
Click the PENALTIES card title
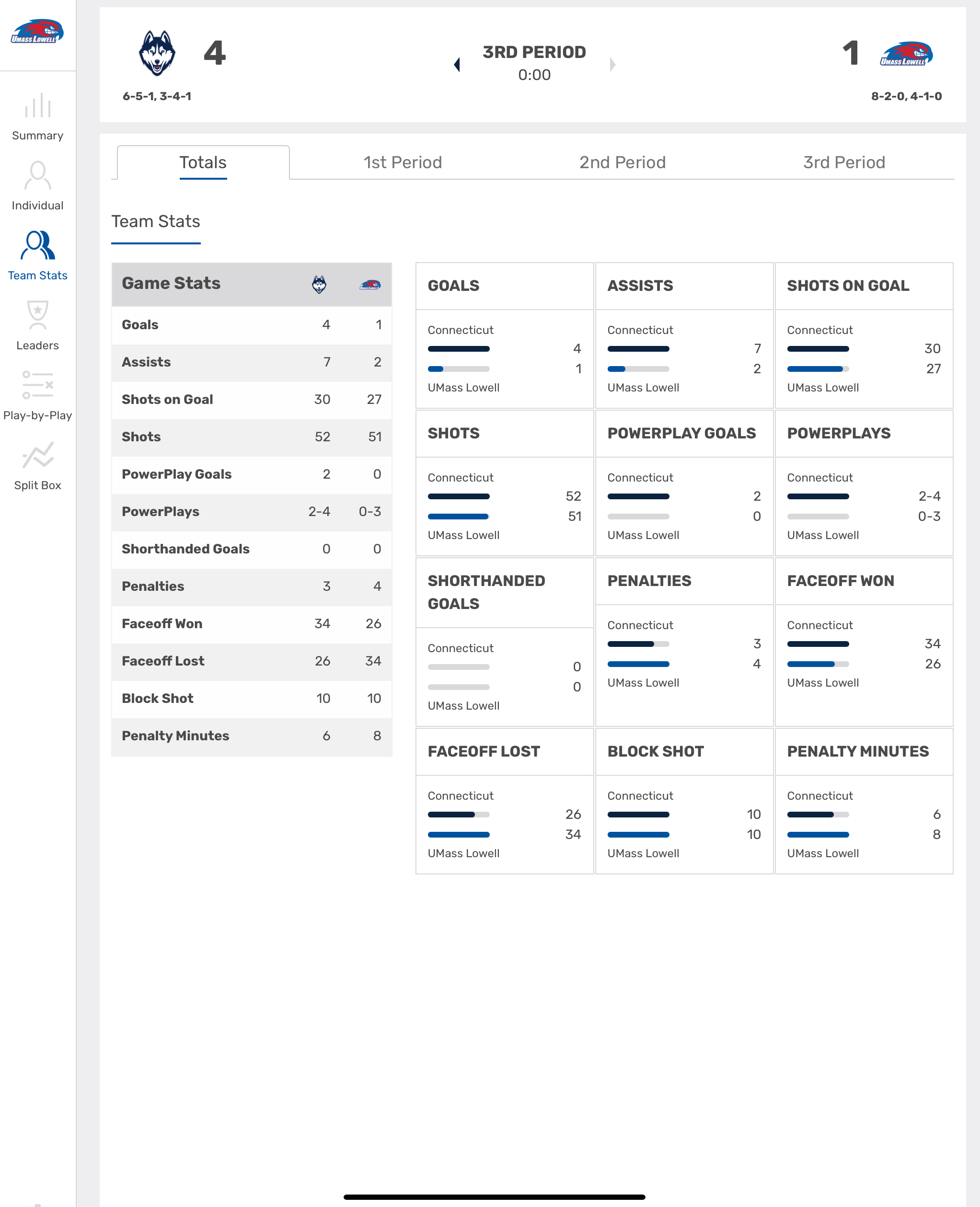(649, 581)
